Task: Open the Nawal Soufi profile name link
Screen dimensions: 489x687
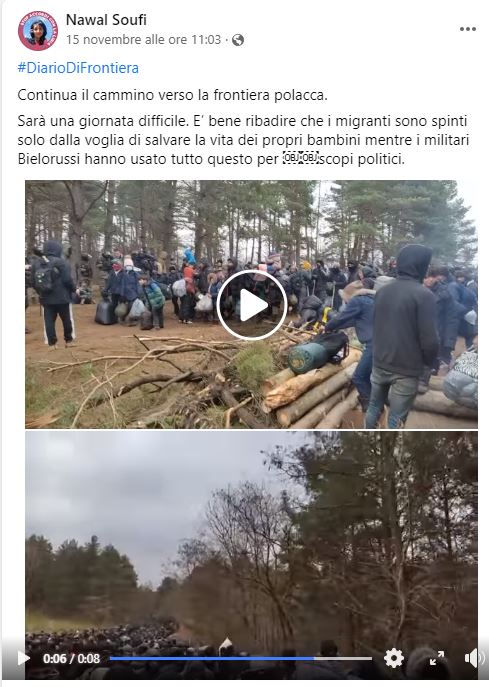Action: tap(106, 20)
